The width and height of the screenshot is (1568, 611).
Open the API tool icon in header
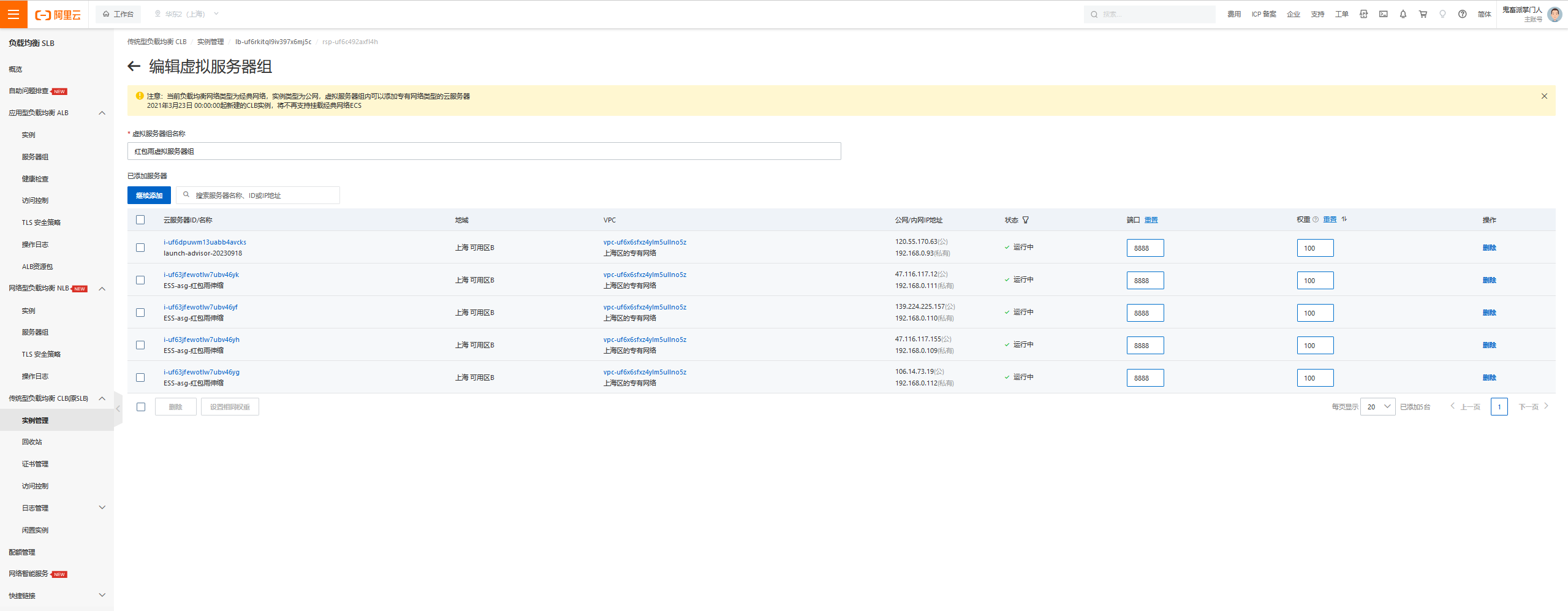[x=1363, y=14]
